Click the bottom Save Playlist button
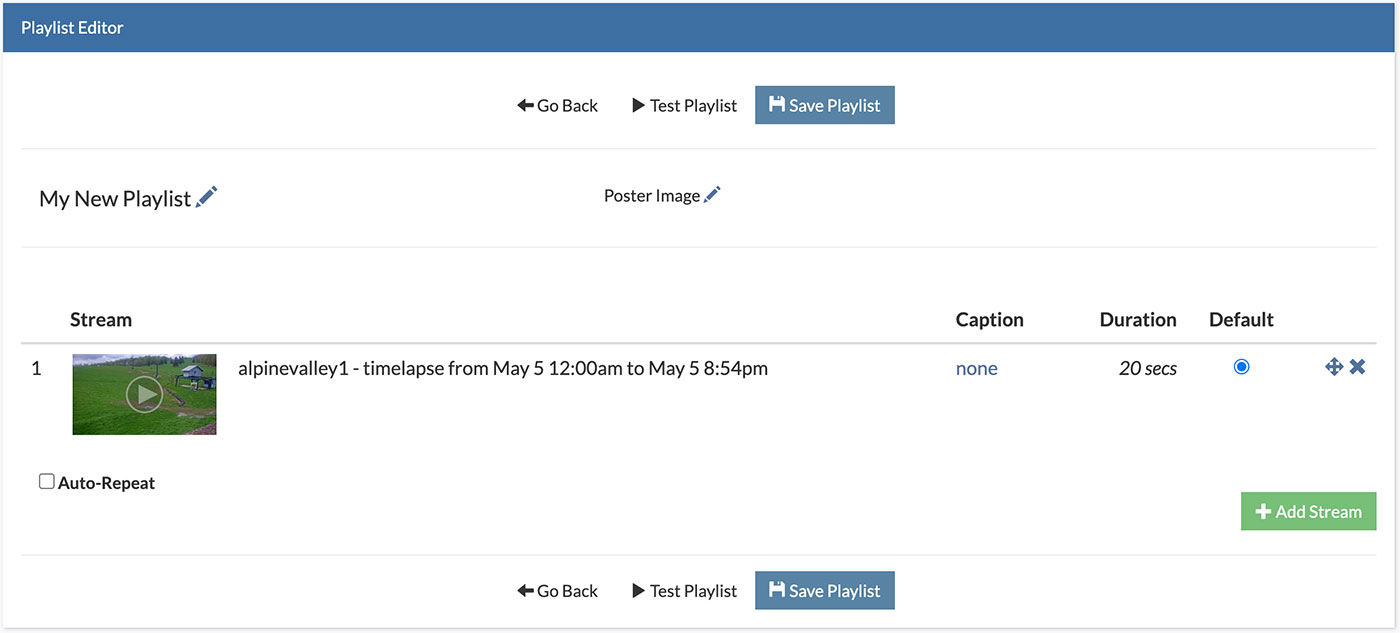 tap(825, 590)
